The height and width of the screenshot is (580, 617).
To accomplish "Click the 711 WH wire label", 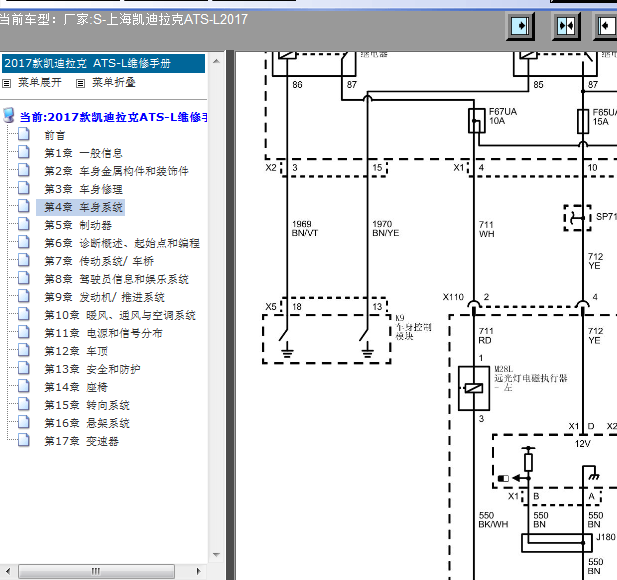I will tap(486, 229).
